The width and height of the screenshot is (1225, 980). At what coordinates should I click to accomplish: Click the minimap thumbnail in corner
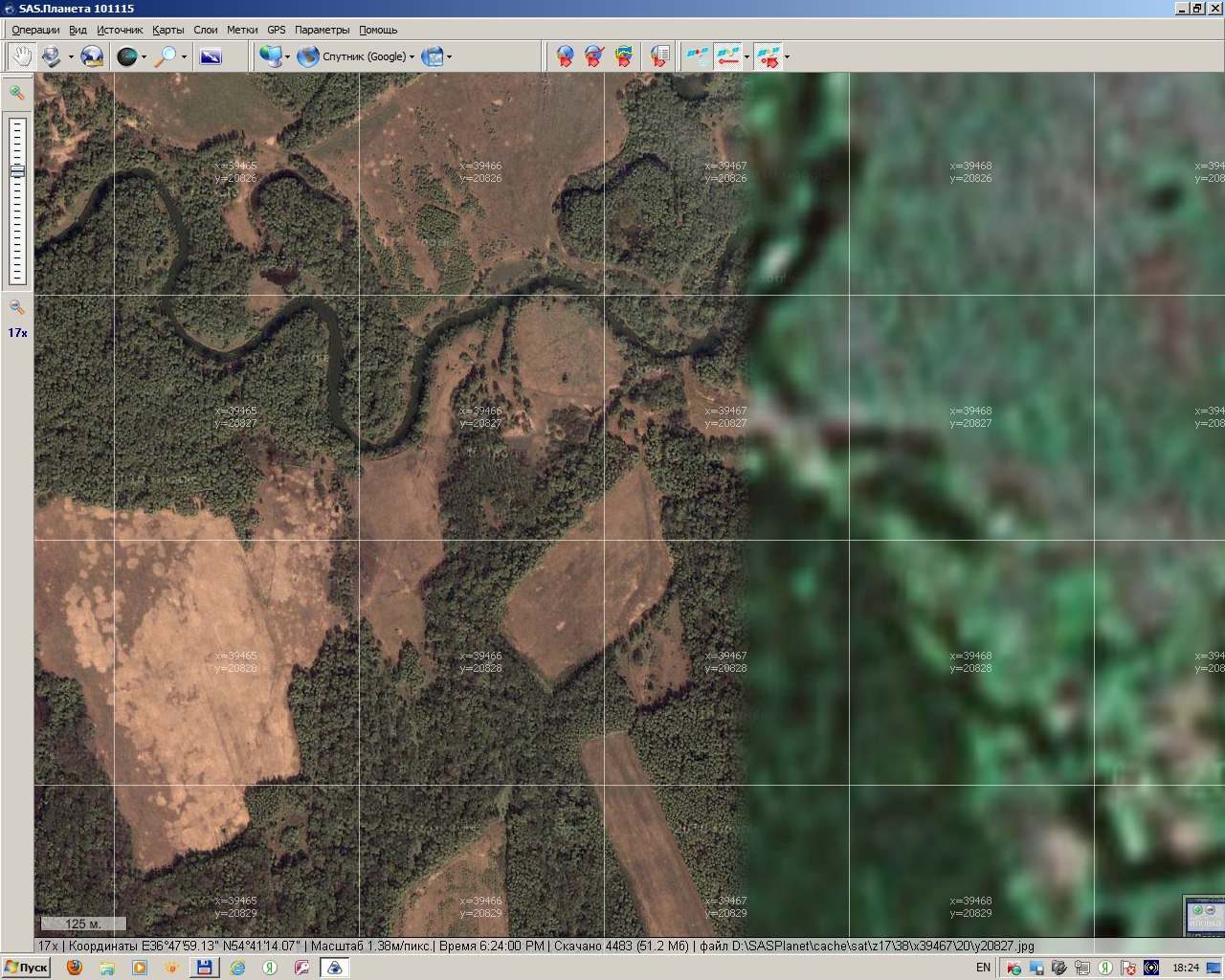point(1204,916)
